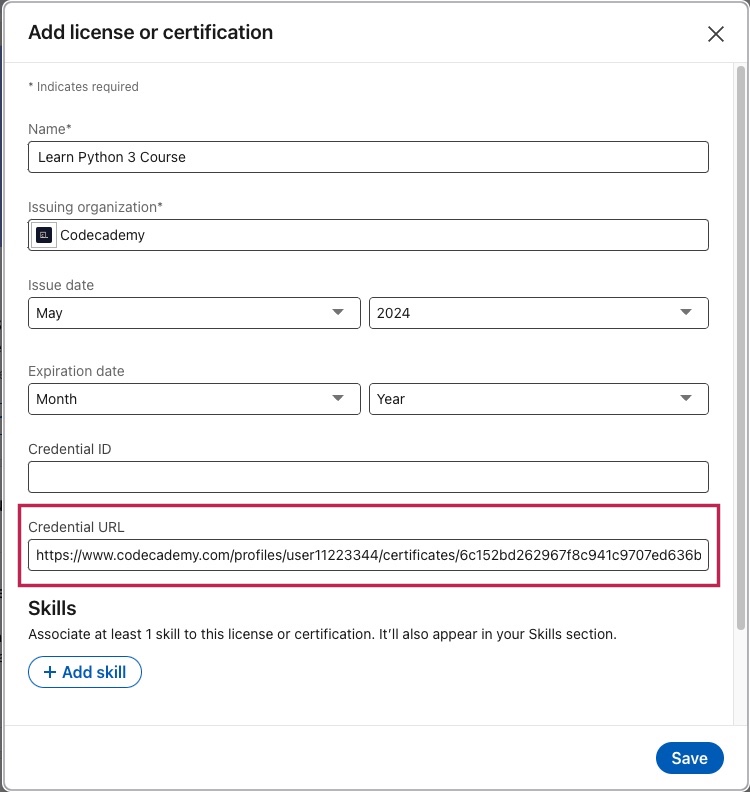The width and height of the screenshot is (750, 792).
Task: Click the Name* field label
Action: [x=49, y=129]
